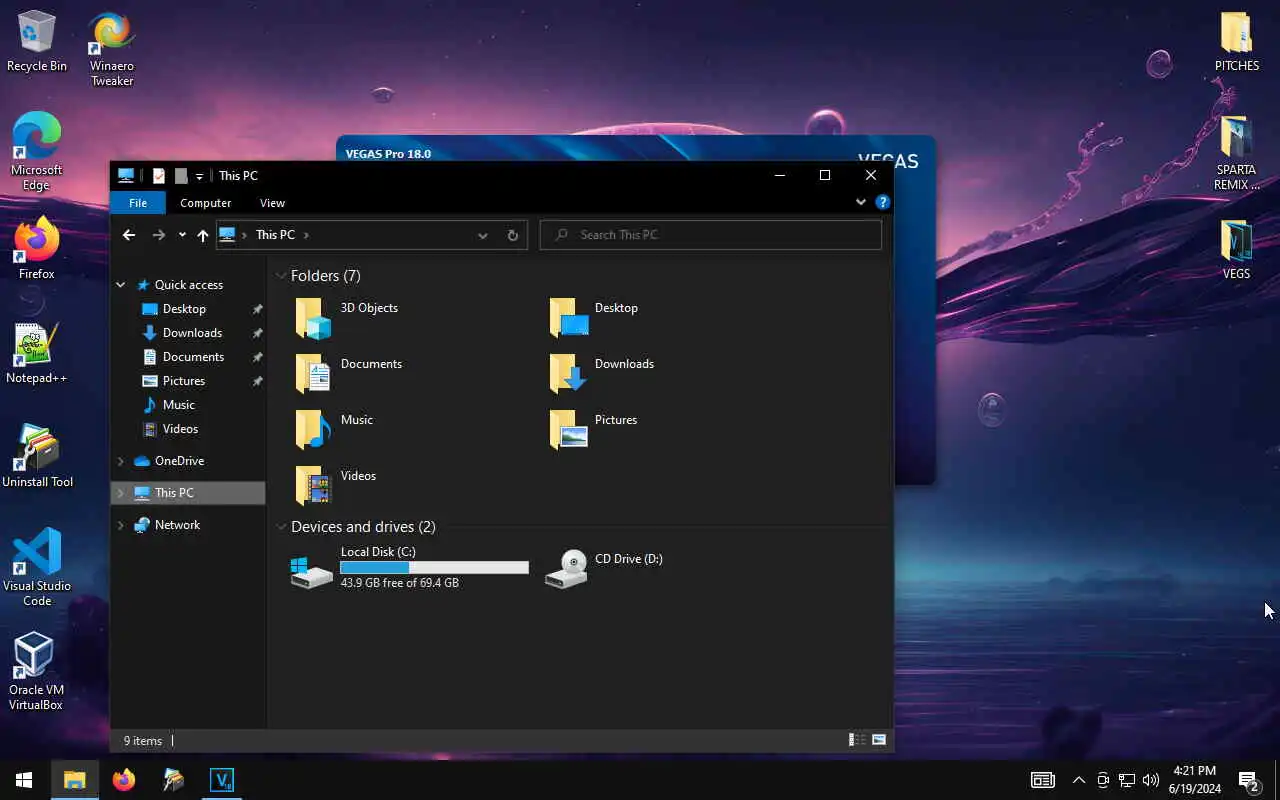Switch to large icons view in status bar
The height and width of the screenshot is (800, 1280).
pos(879,740)
